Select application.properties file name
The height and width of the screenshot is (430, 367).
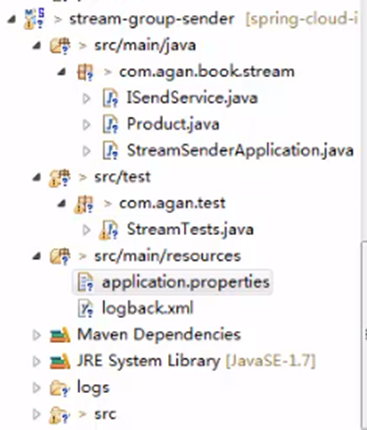(186, 283)
